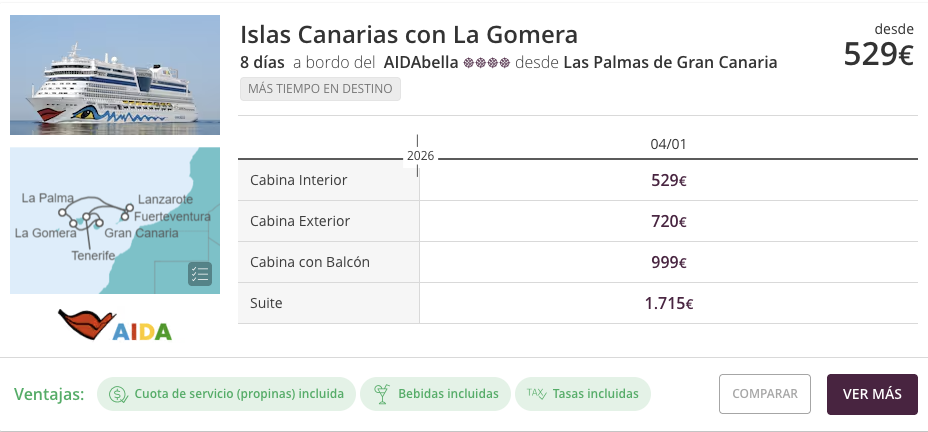Screen dimensions: 928x432
Task: Click the Bebidas incluidas advantage badge
Action: click(x=435, y=394)
